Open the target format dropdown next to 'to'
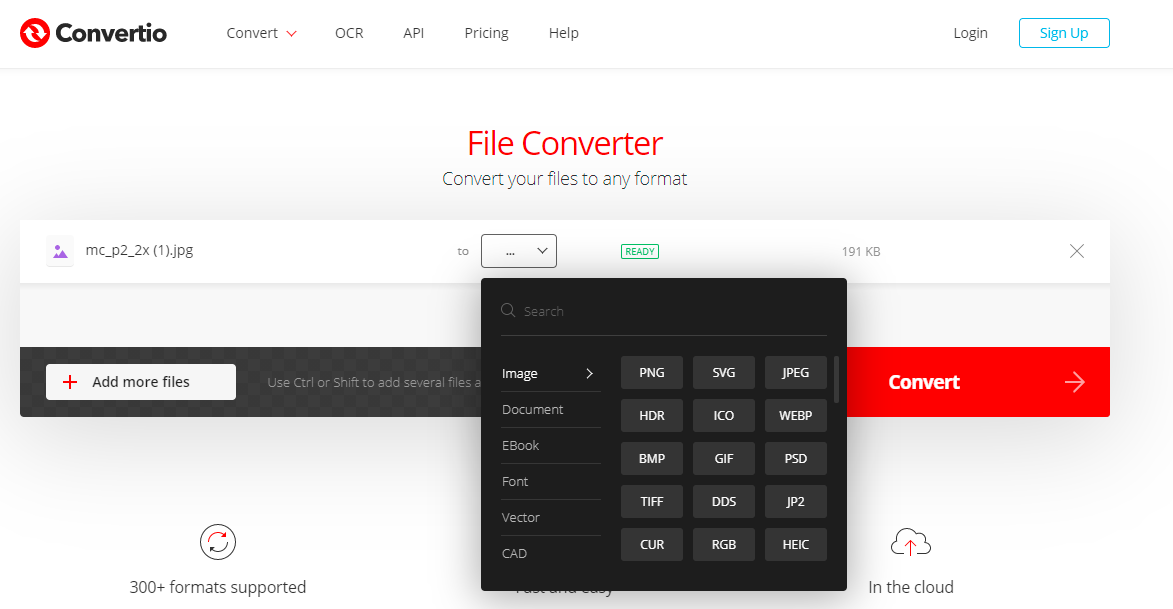1173x609 pixels. point(519,251)
